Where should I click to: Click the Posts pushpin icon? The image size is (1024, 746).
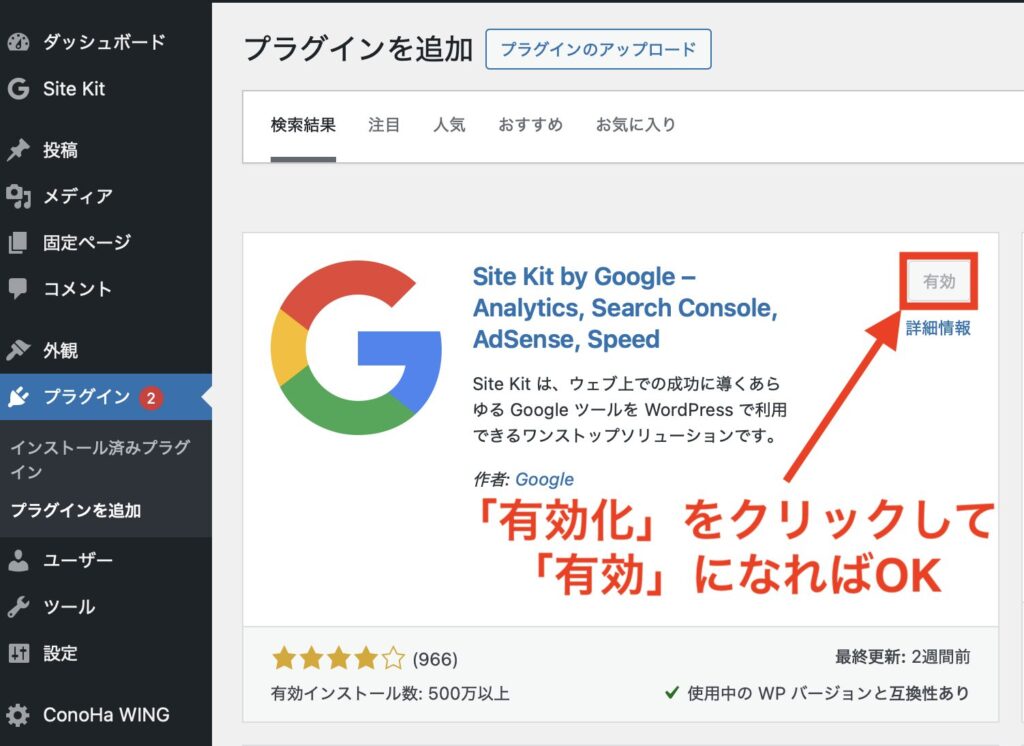click(x=18, y=150)
